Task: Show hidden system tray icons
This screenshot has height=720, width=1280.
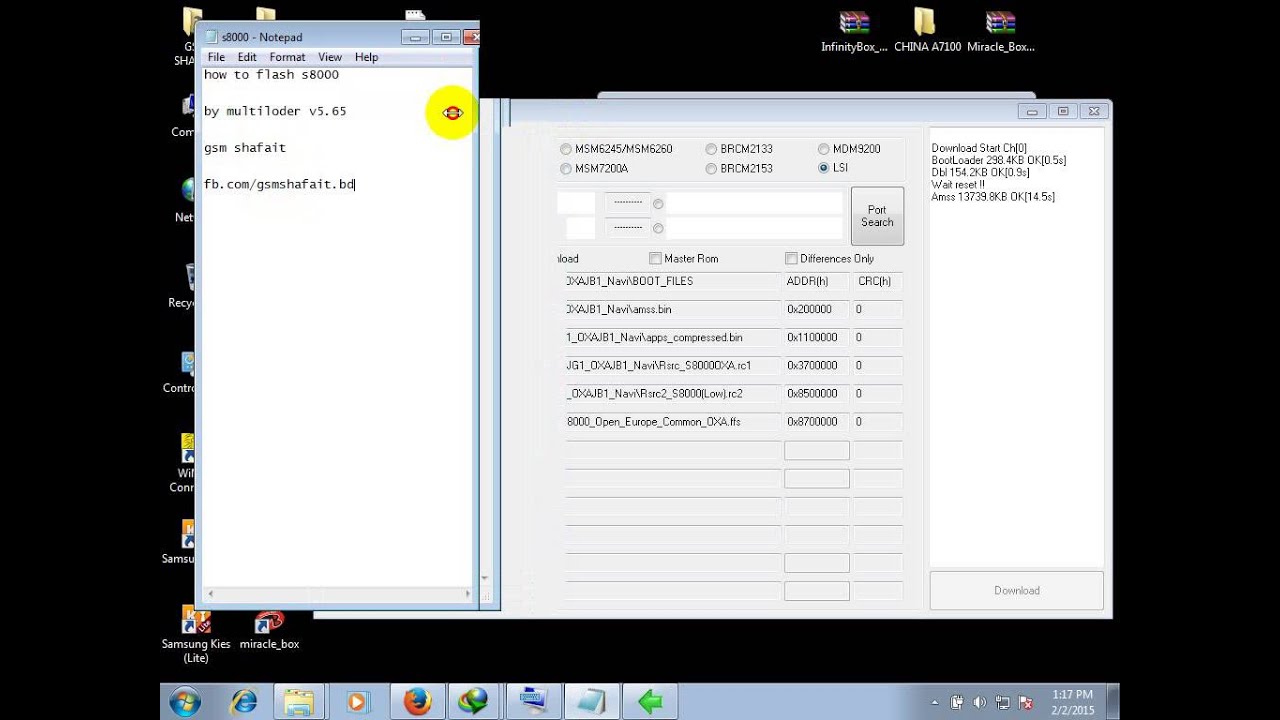Action: coord(935,702)
